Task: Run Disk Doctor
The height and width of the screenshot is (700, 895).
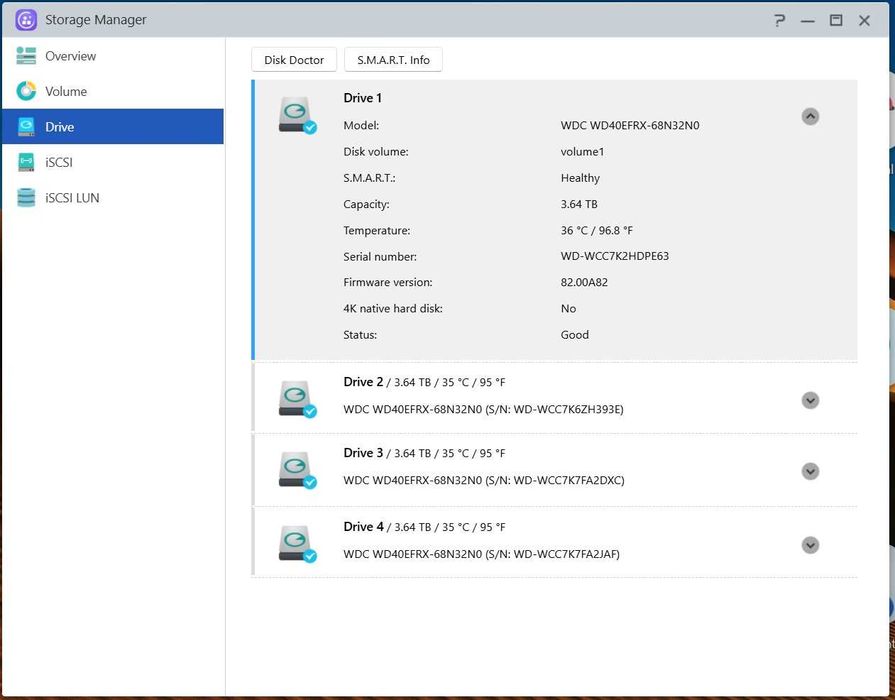Action: click(x=294, y=60)
